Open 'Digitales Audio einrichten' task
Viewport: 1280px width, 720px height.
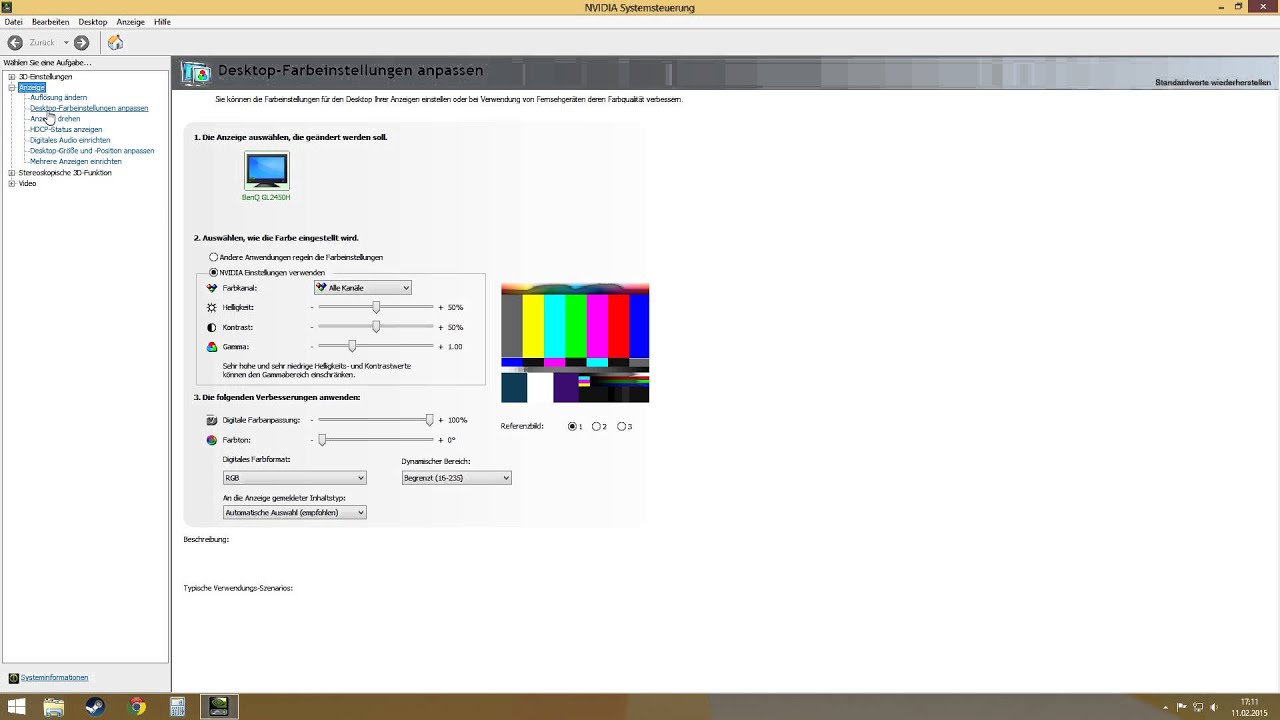(70, 141)
